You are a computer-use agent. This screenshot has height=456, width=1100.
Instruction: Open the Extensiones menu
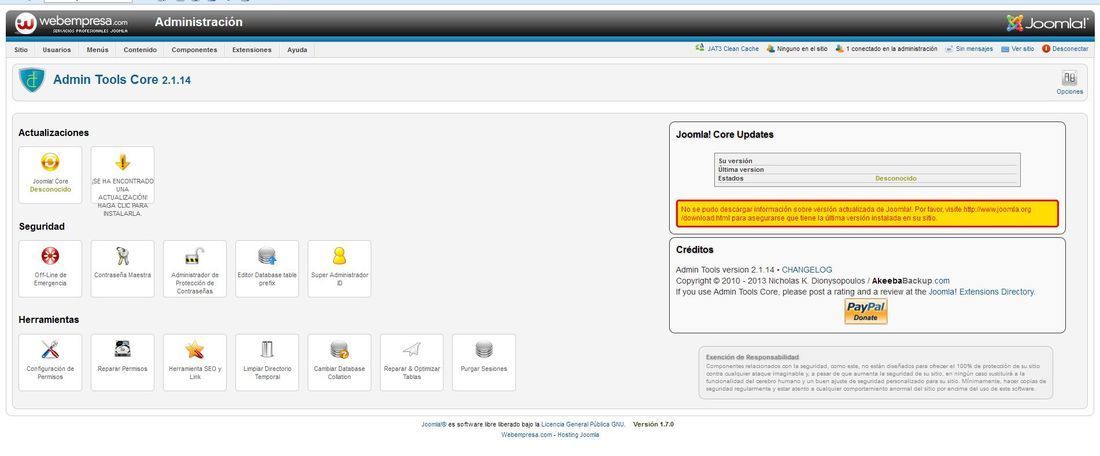click(252, 50)
